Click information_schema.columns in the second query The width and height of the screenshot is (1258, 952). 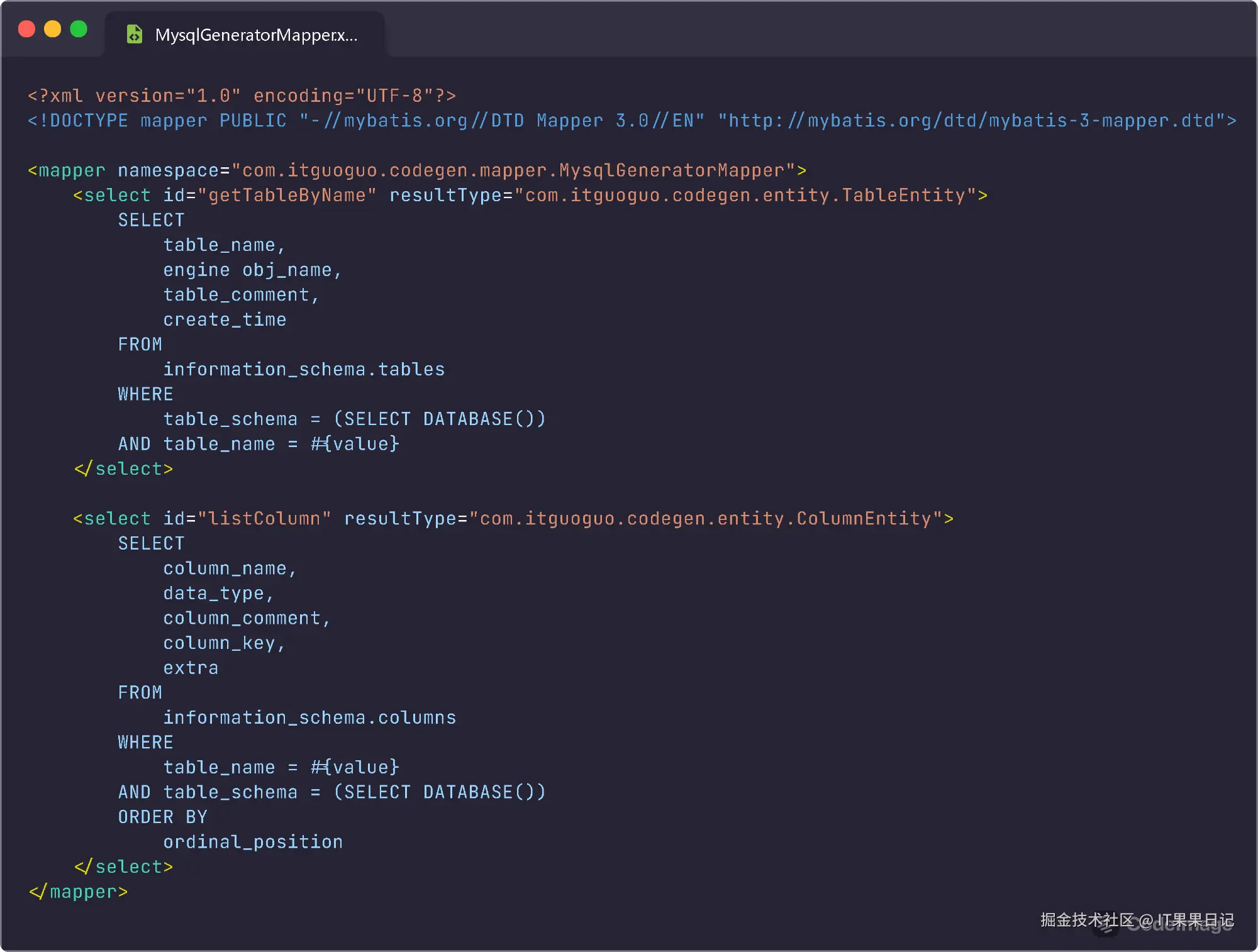(309, 717)
